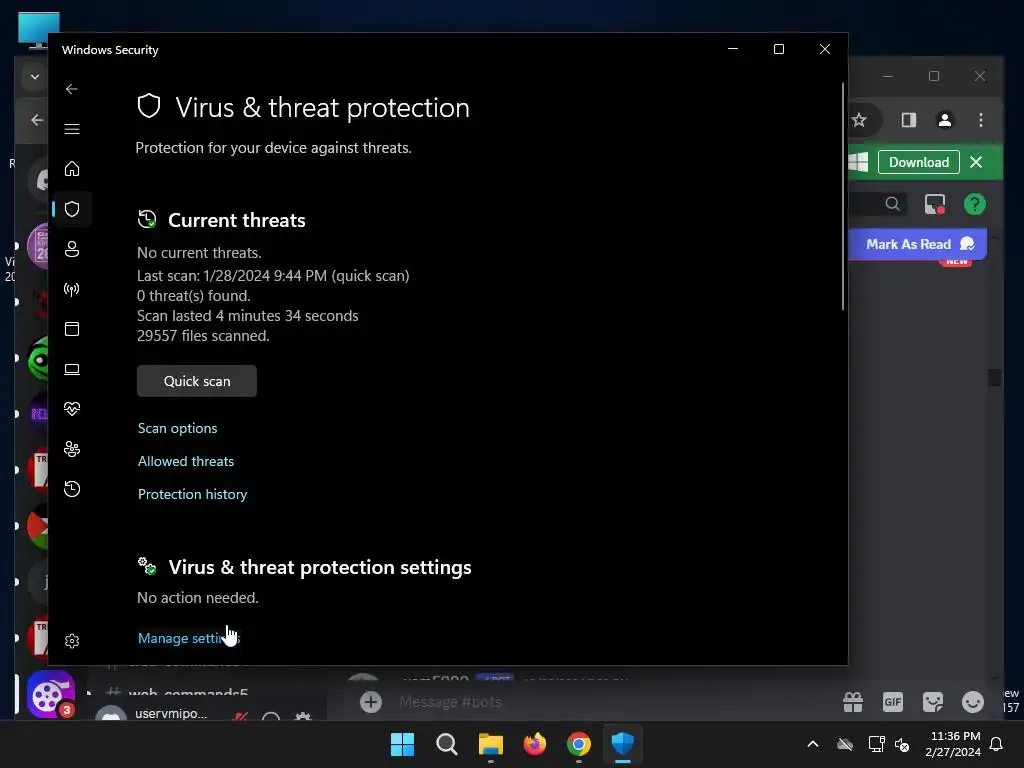1024x768 pixels.
Task: Open Windows Start menu
Action: tap(402, 744)
